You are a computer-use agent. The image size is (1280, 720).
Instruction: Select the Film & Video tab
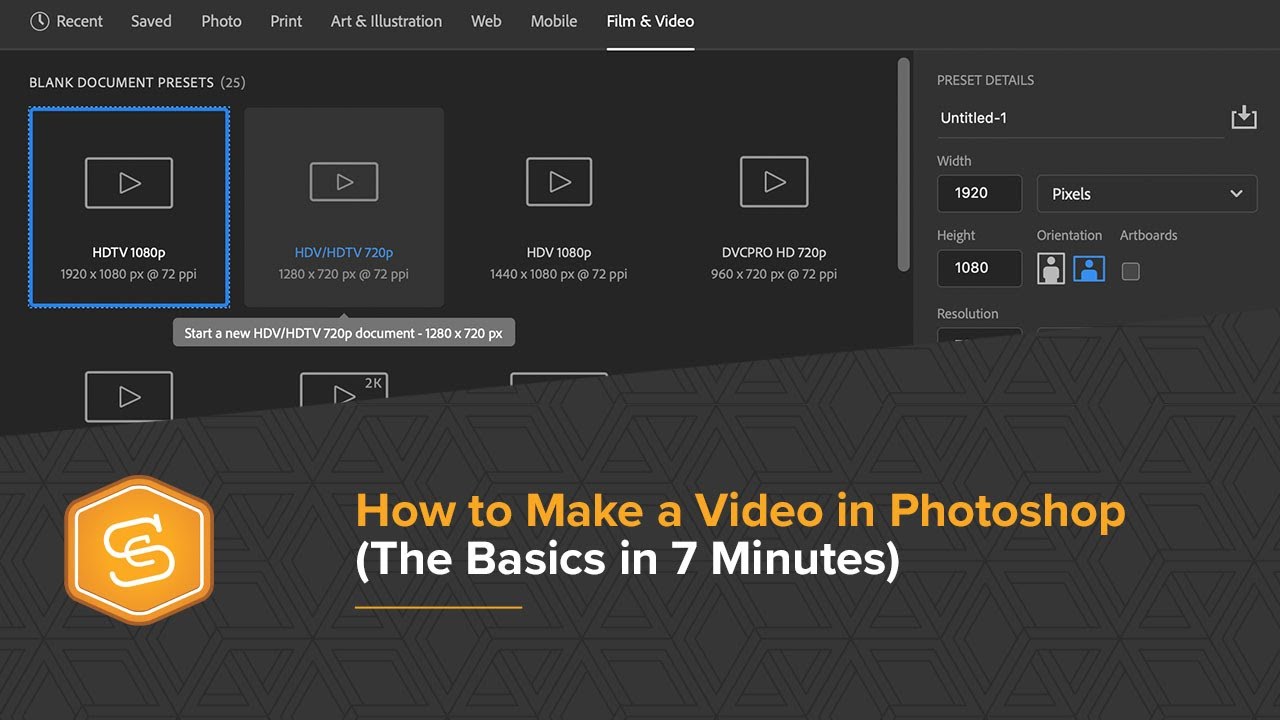tap(650, 21)
